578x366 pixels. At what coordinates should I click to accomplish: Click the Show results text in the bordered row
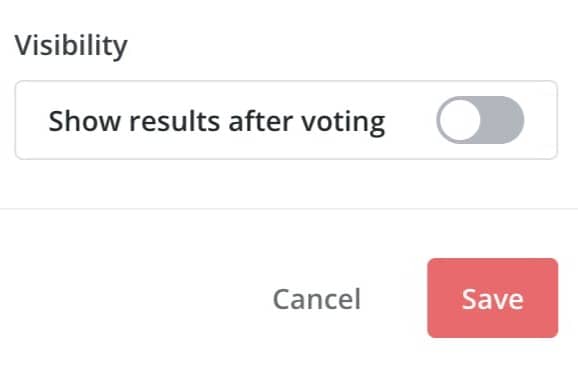[134, 121]
